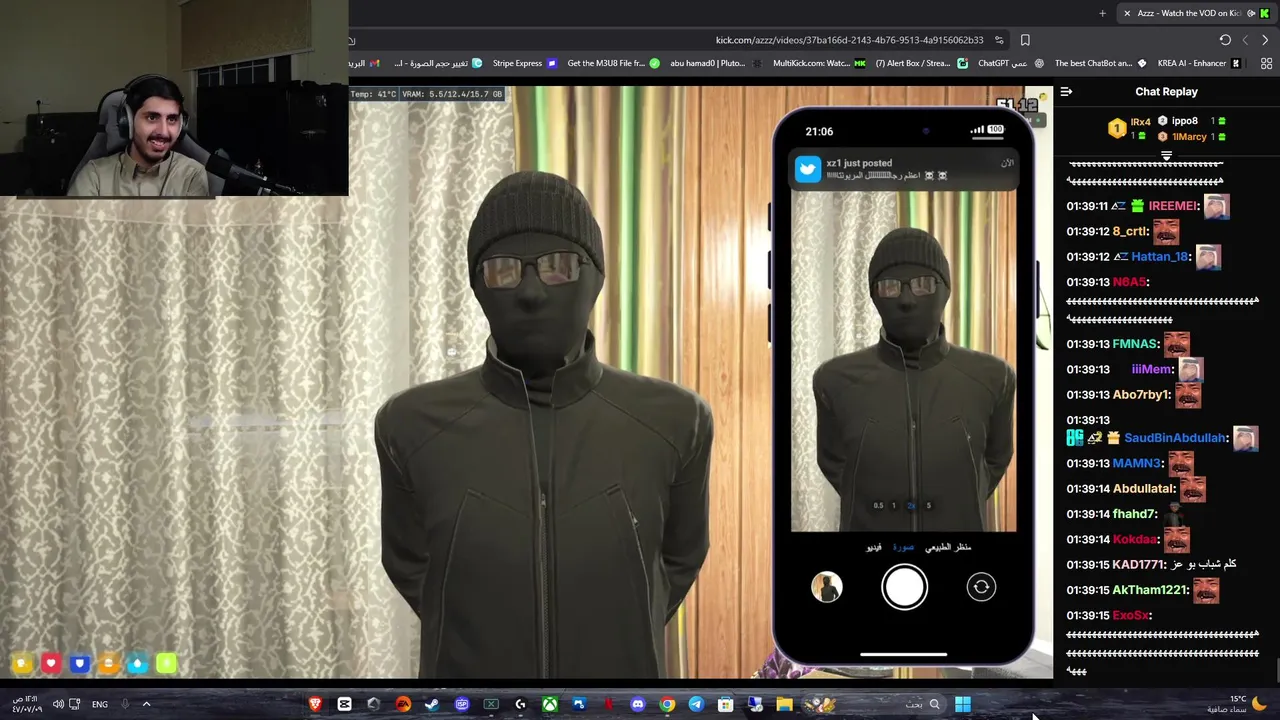
Task: Open the Get the M3U8 File bookmark
Action: [614, 63]
